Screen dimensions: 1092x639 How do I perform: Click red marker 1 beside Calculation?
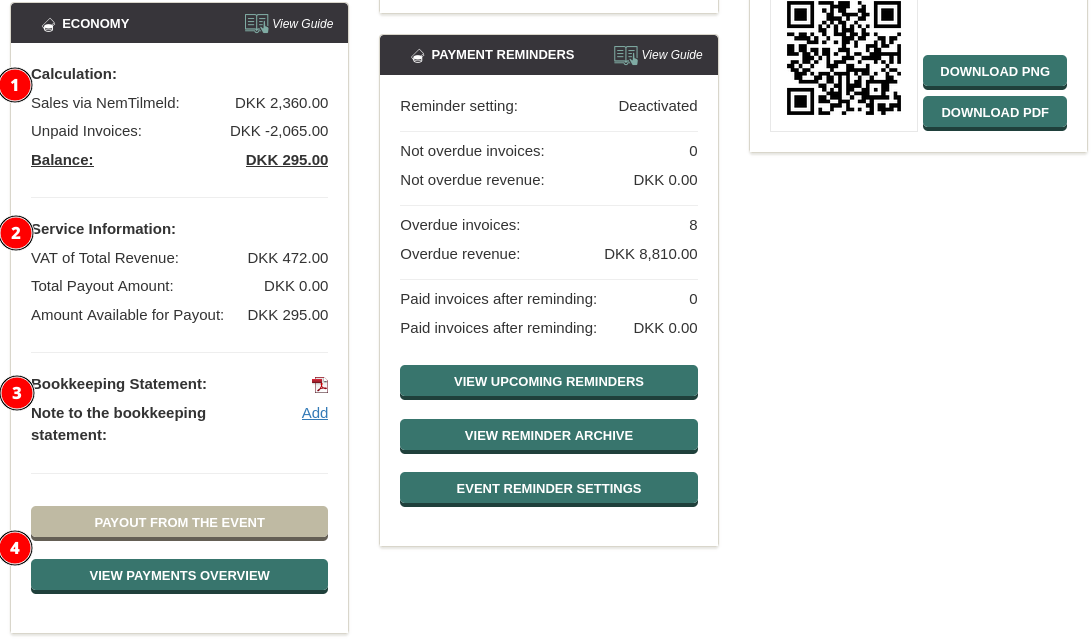coord(15,85)
